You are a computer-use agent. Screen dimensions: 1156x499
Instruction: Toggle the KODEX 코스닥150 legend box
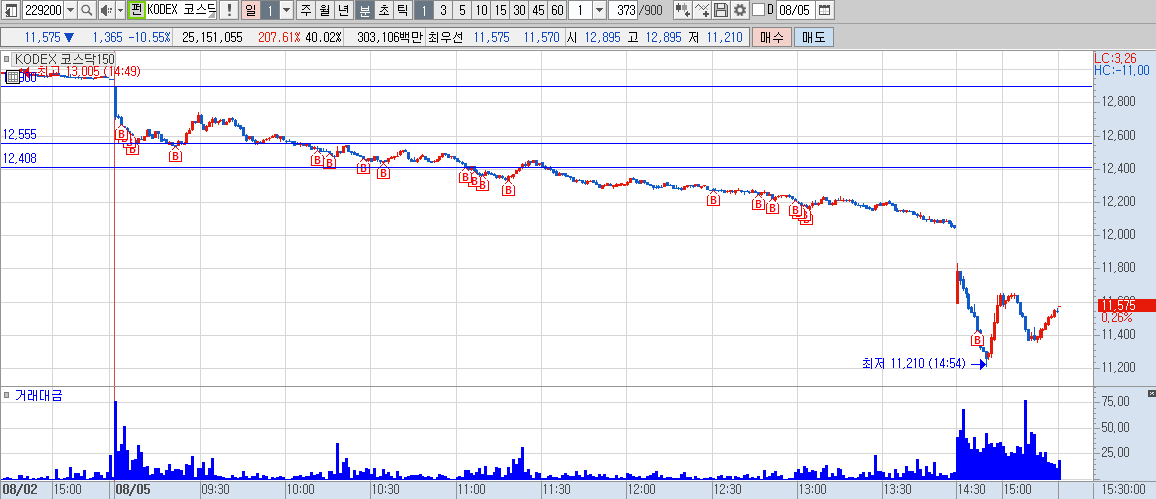[59, 59]
